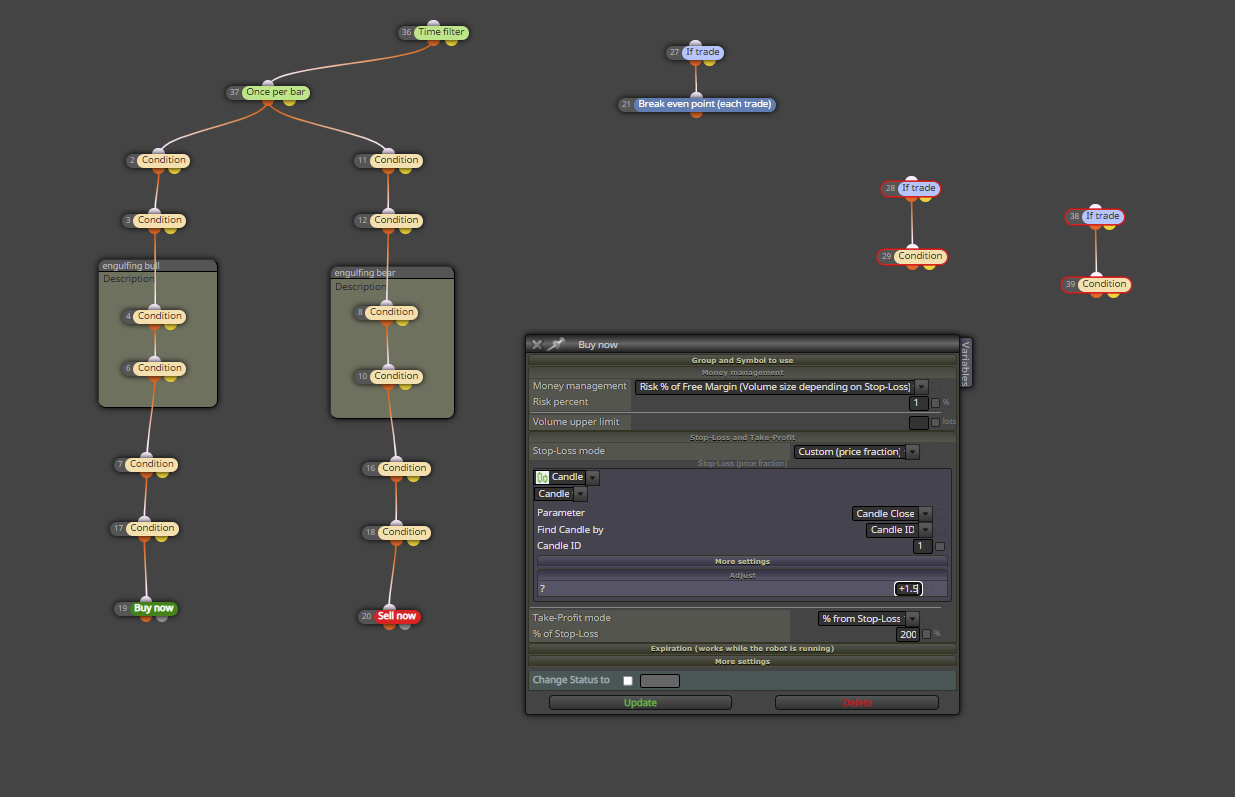The height and width of the screenshot is (797, 1235).
Task: Select If trade node 27
Action: 703,52
